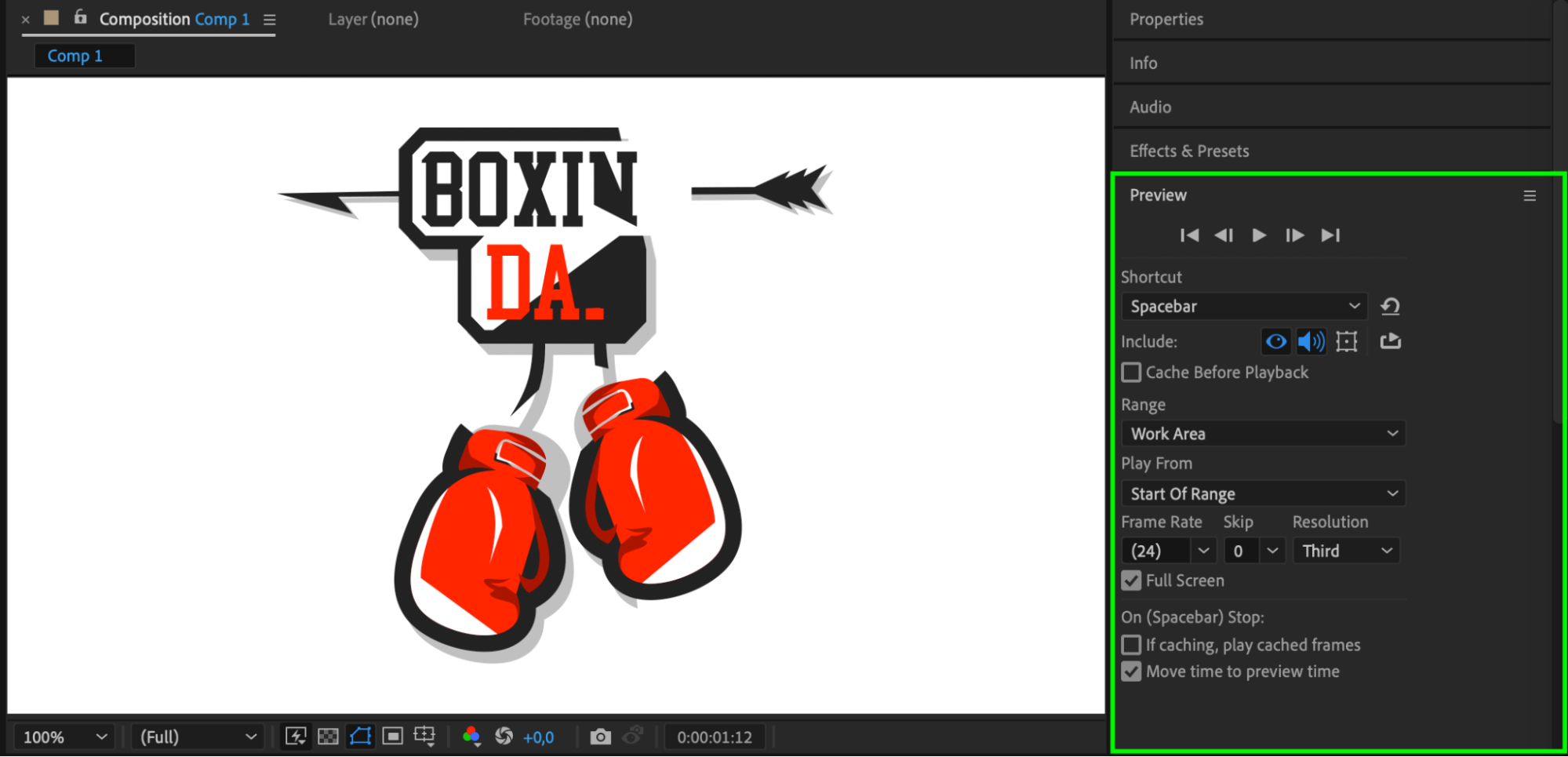Step forward one frame in Preview
Image resolution: width=1568 pixels, height=757 pixels.
tap(1295, 235)
